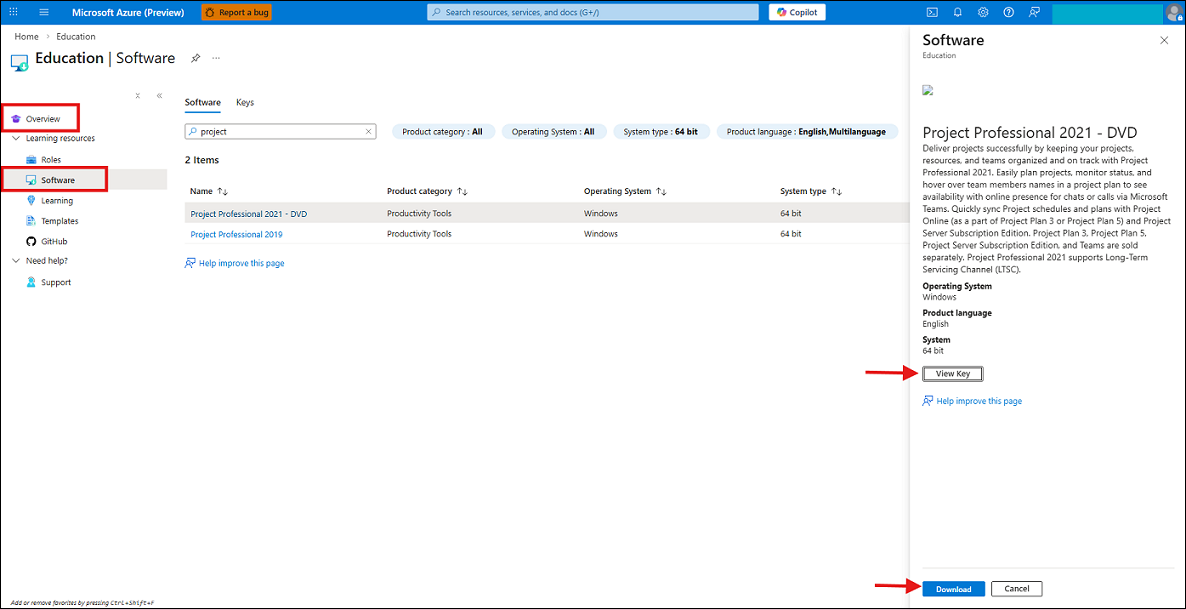Open Learning in sidebar

coord(57,201)
